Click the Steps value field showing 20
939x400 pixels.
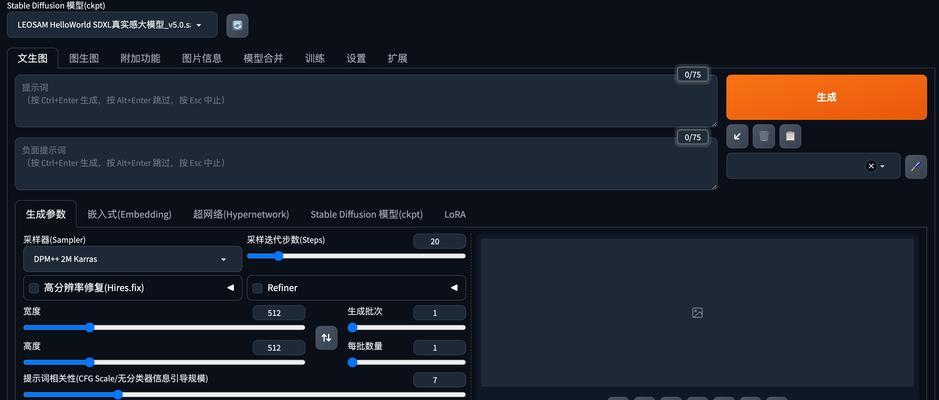(x=440, y=241)
